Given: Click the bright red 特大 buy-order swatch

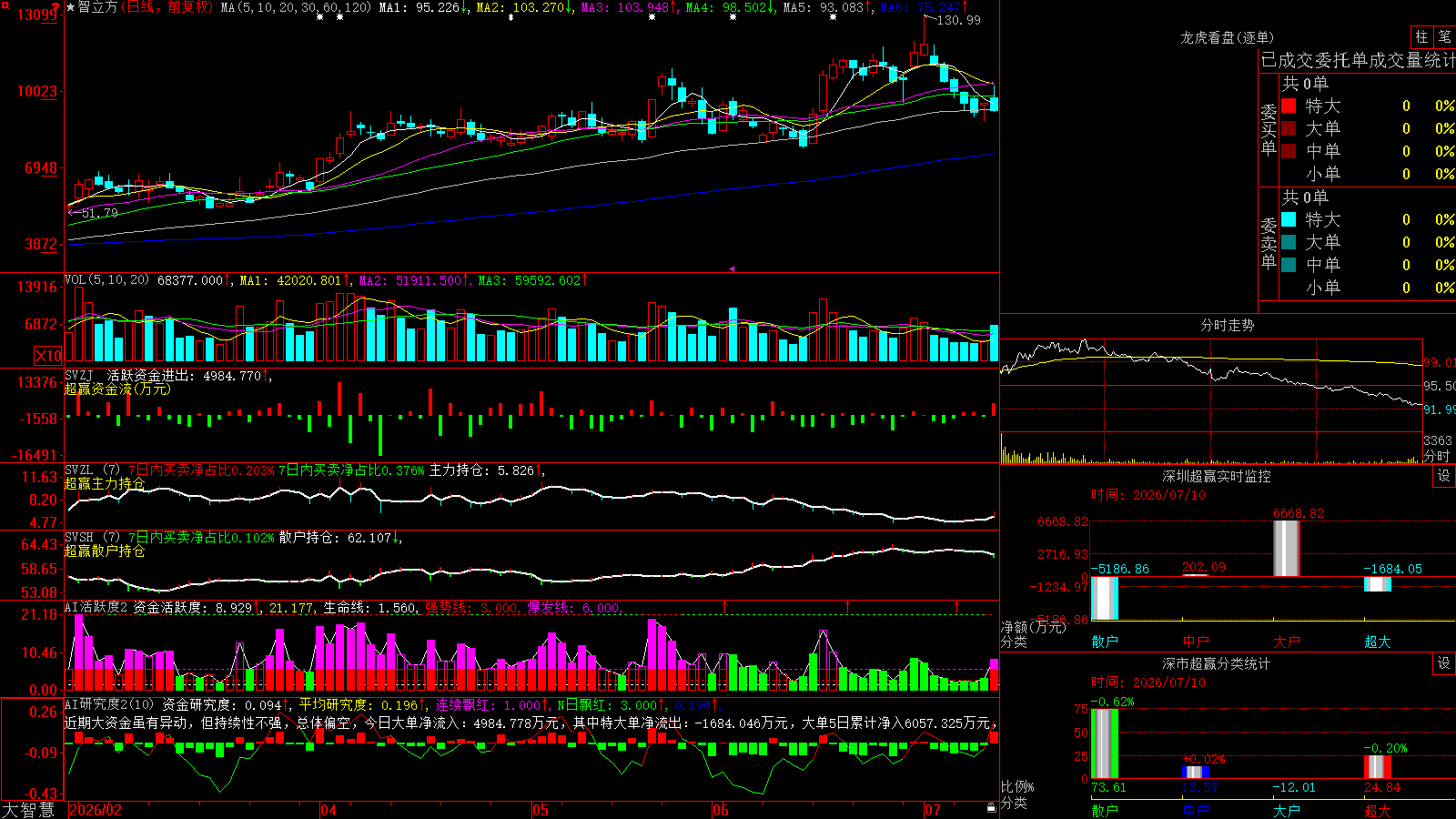Looking at the screenshot, I should (1289, 106).
